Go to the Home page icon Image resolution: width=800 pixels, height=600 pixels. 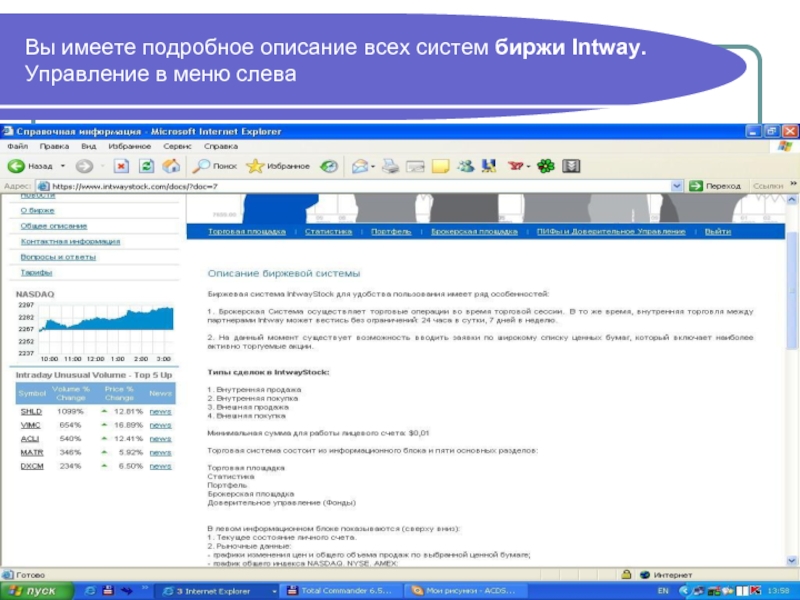[x=171, y=166]
